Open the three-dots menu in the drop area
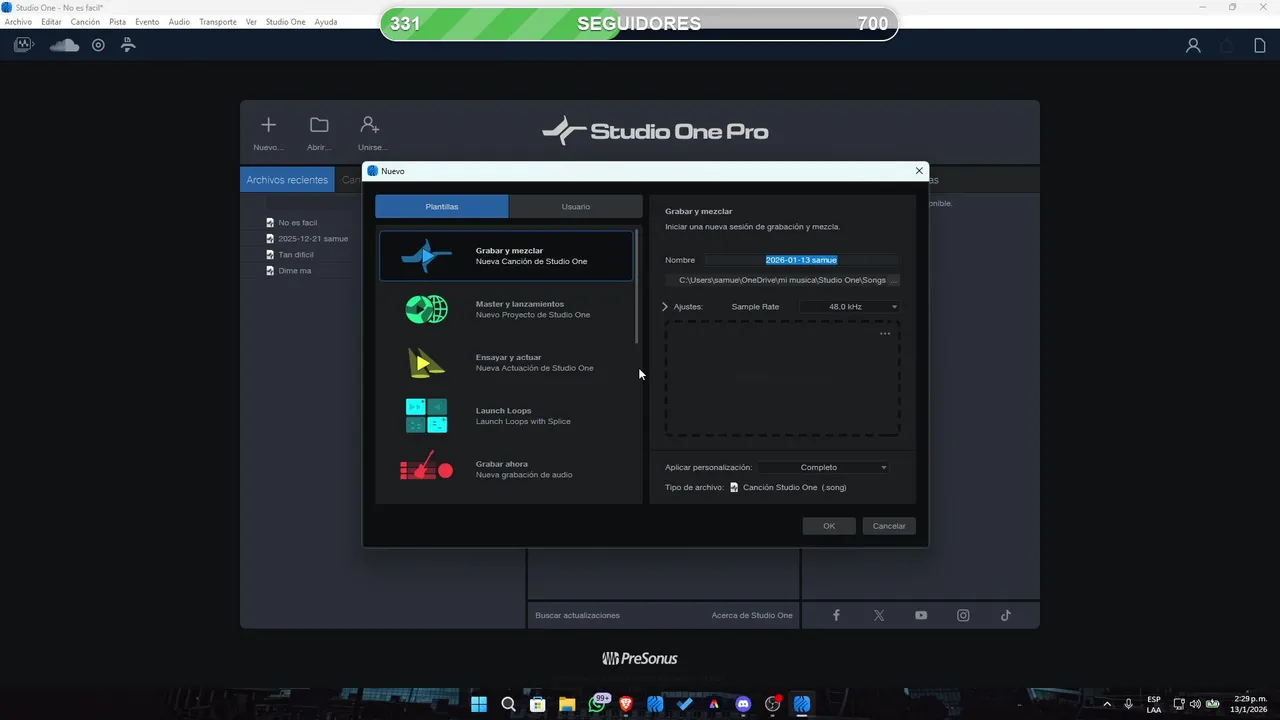Screen dimensions: 1280x720 (x=885, y=334)
